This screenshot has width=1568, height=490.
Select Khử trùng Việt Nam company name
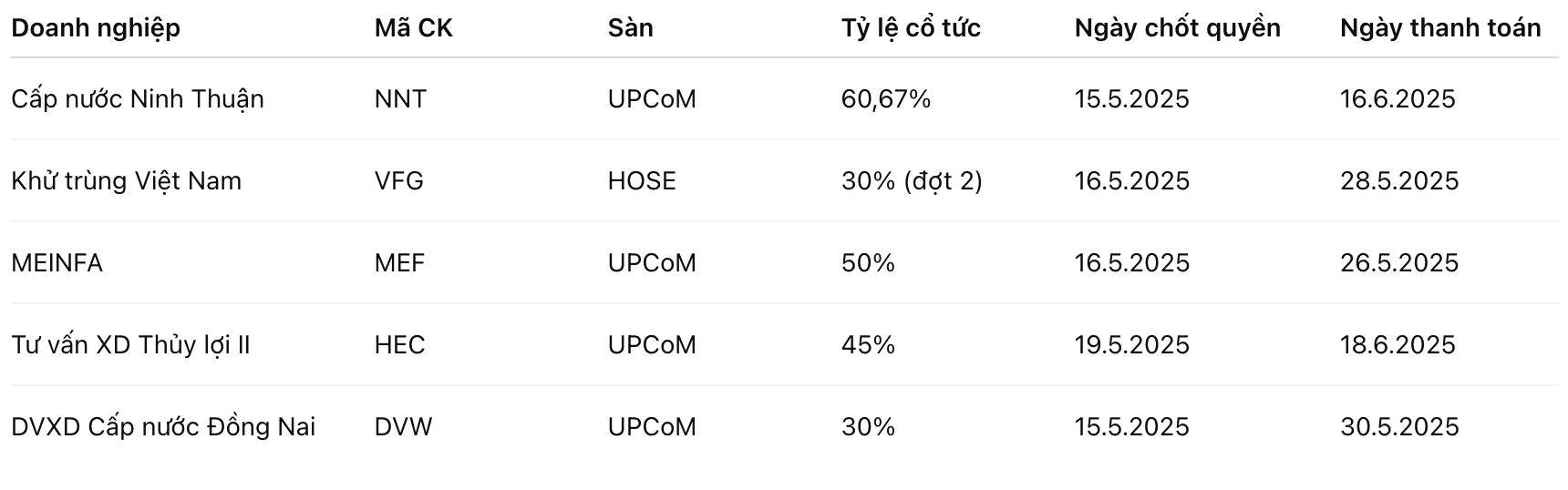pos(127,180)
